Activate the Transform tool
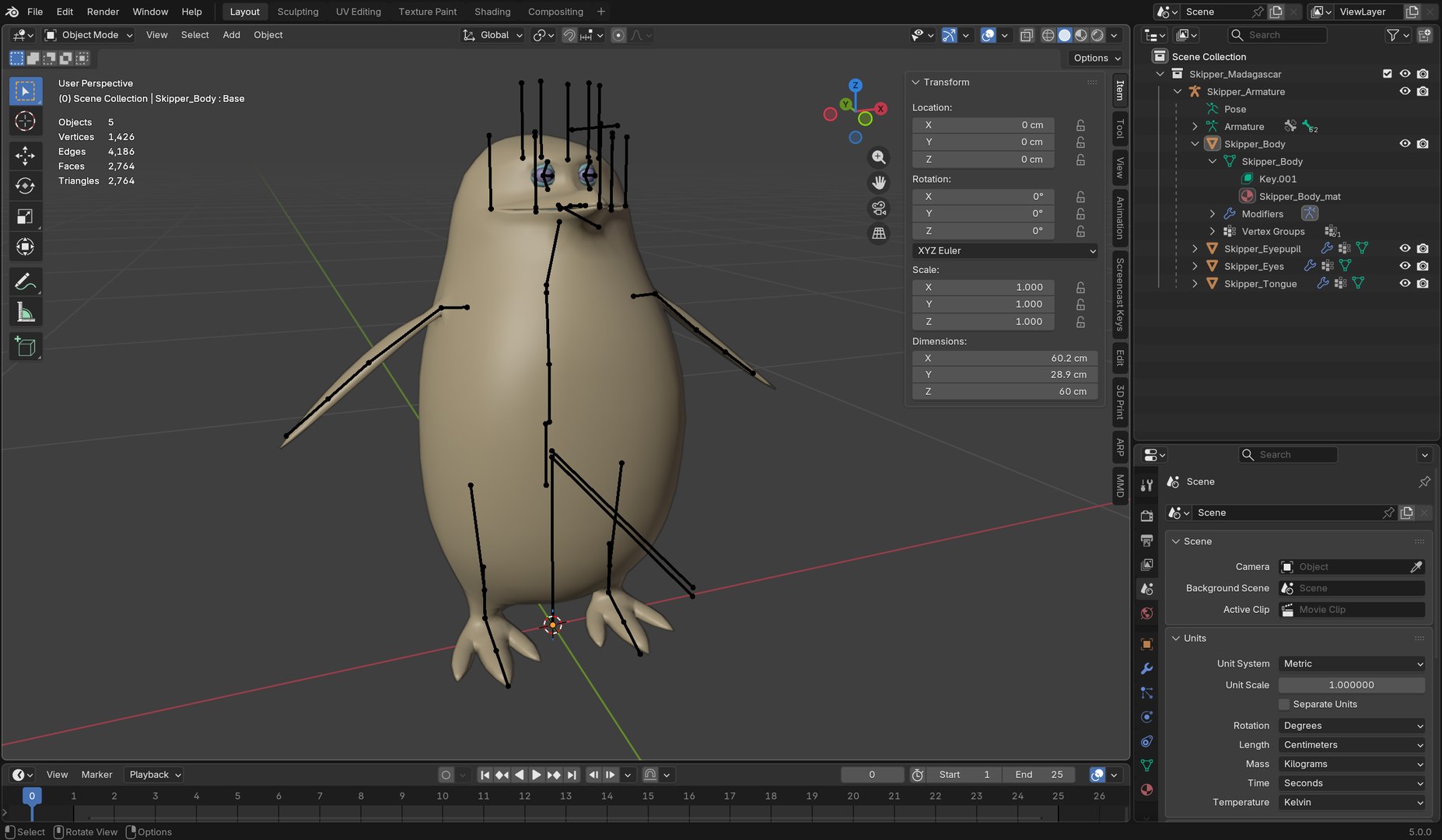The image size is (1442, 840). [x=25, y=247]
